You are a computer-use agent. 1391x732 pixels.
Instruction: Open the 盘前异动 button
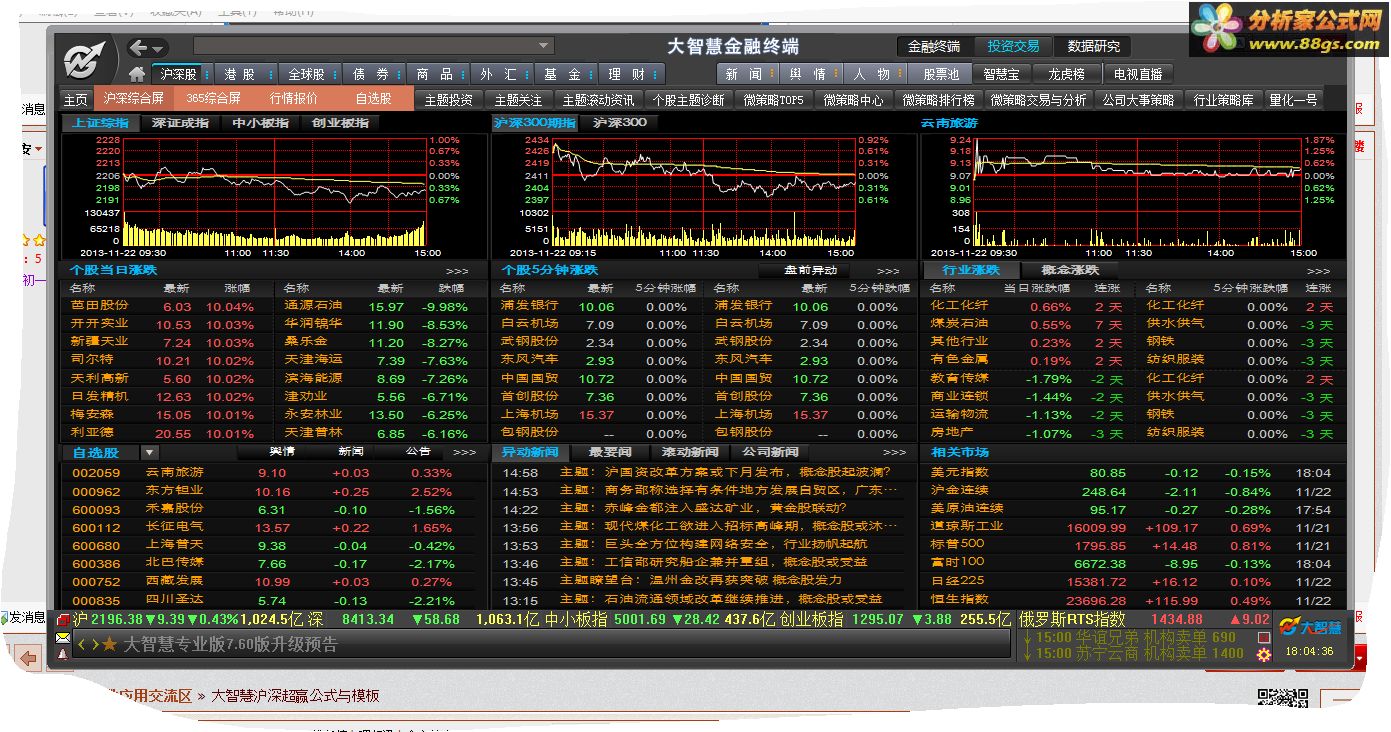pos(810,270)
